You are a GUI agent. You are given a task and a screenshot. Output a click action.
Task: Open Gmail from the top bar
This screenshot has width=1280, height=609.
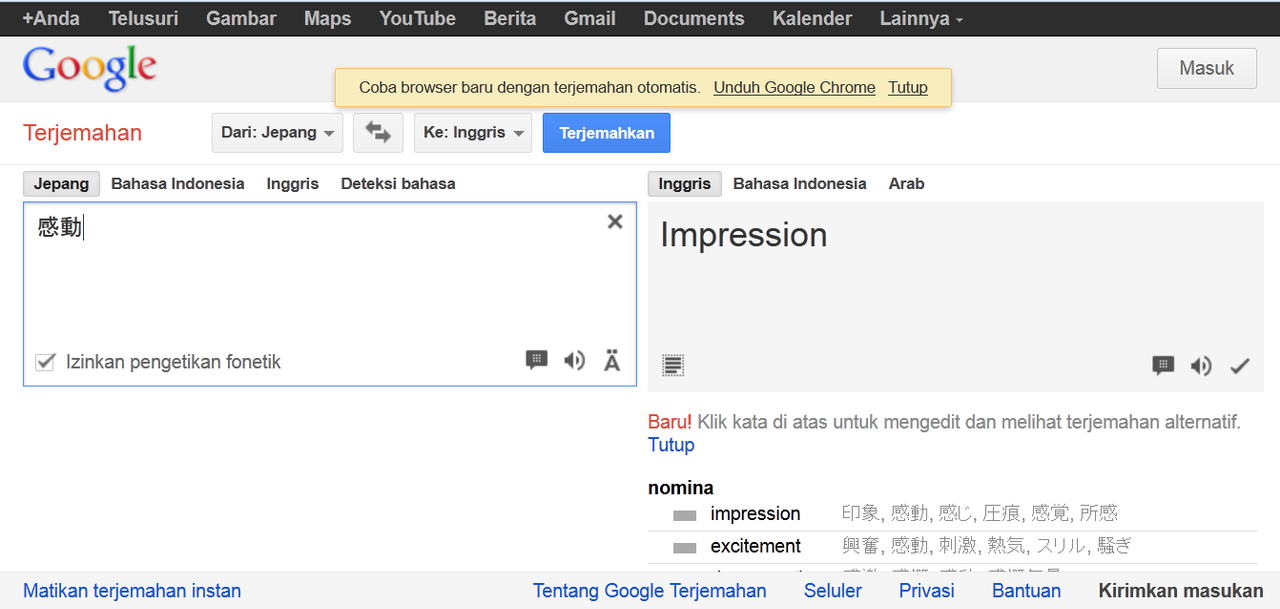(590, 18)
